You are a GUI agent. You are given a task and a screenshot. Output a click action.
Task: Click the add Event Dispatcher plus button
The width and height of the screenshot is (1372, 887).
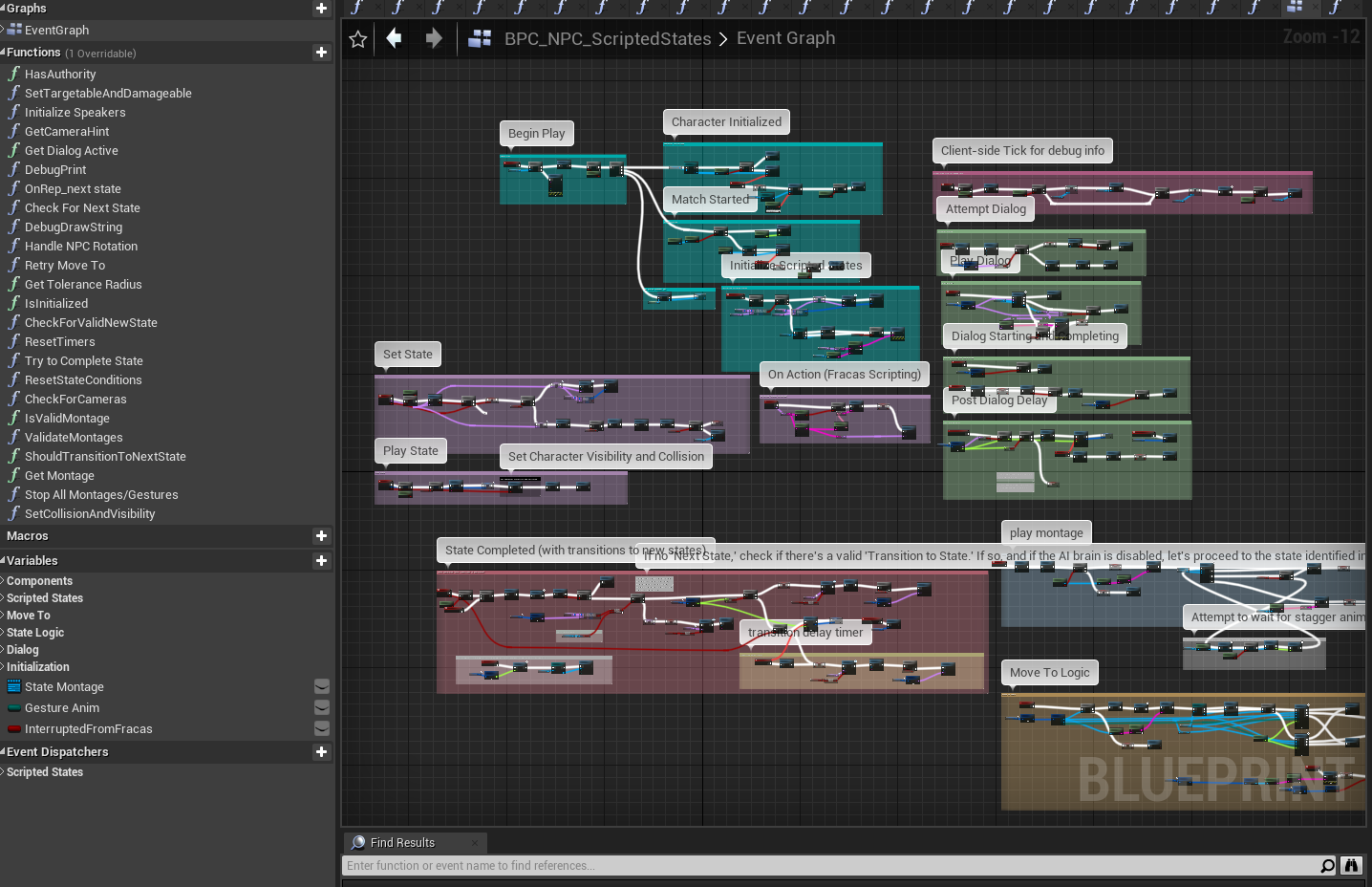coord(321,752)
